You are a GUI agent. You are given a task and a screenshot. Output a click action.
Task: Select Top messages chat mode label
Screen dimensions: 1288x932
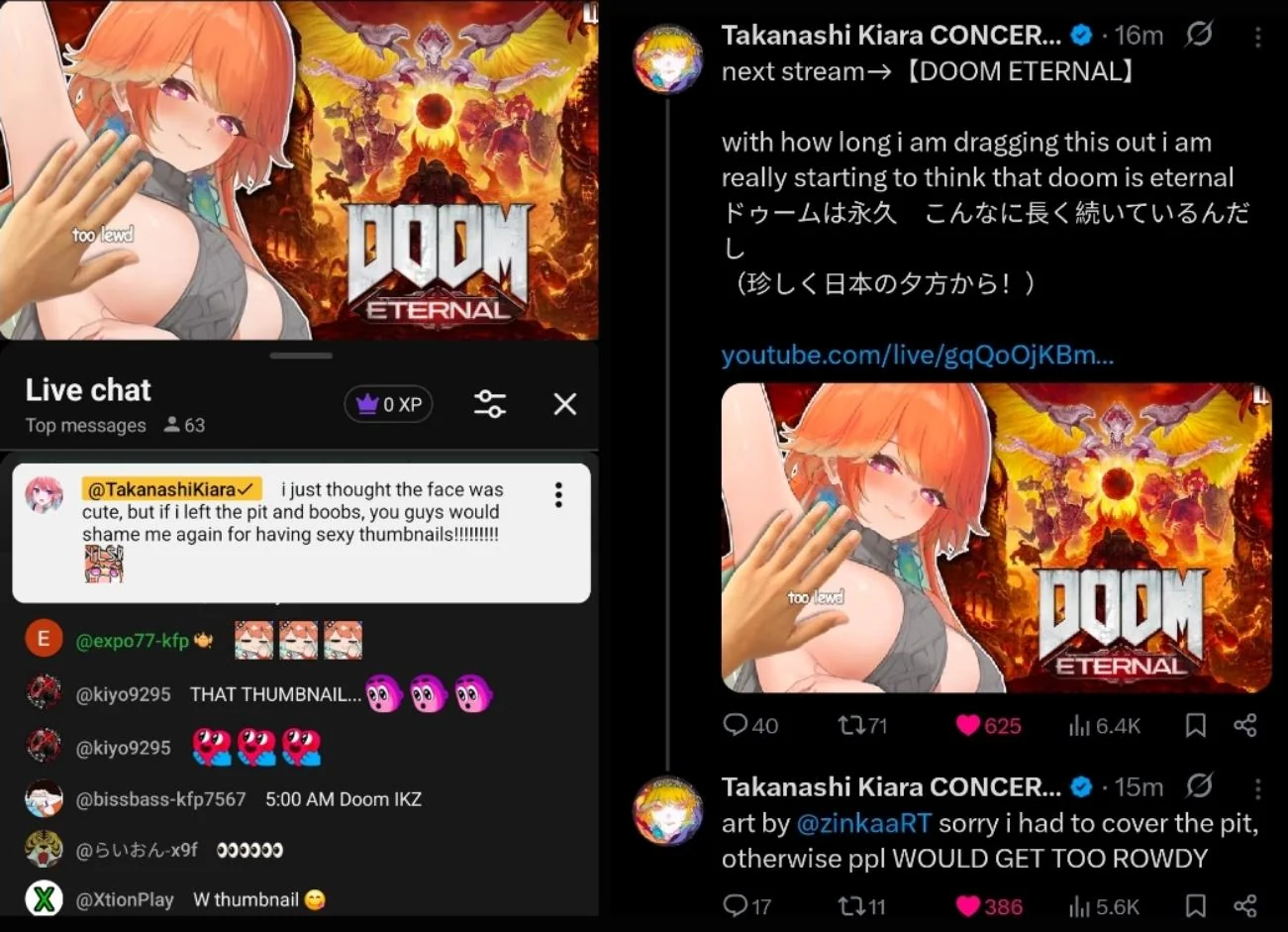pos(86,425)
